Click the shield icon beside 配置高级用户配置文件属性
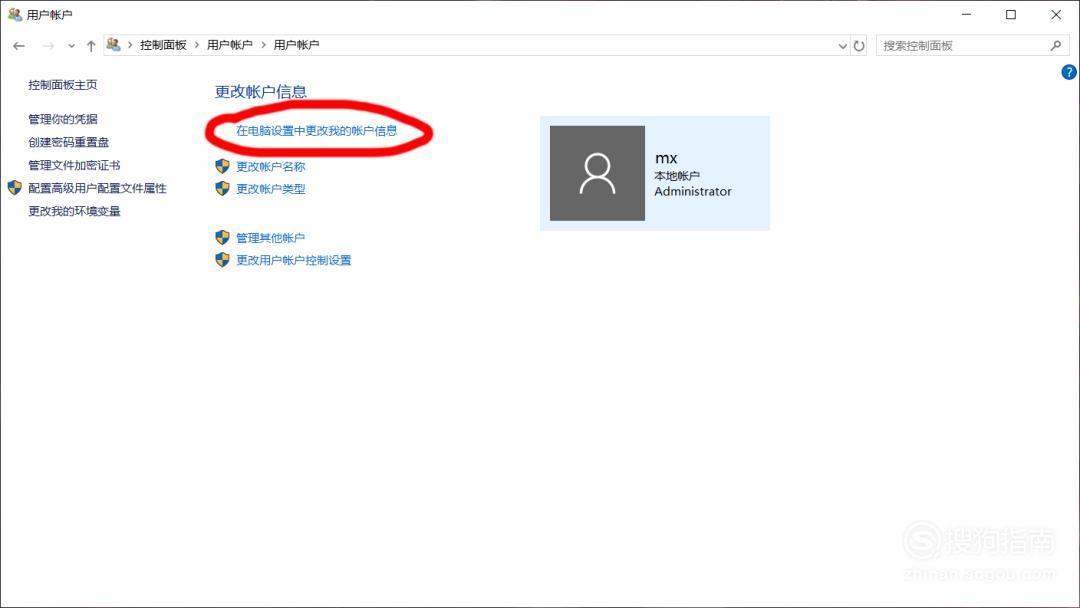 tap(14, 187)
